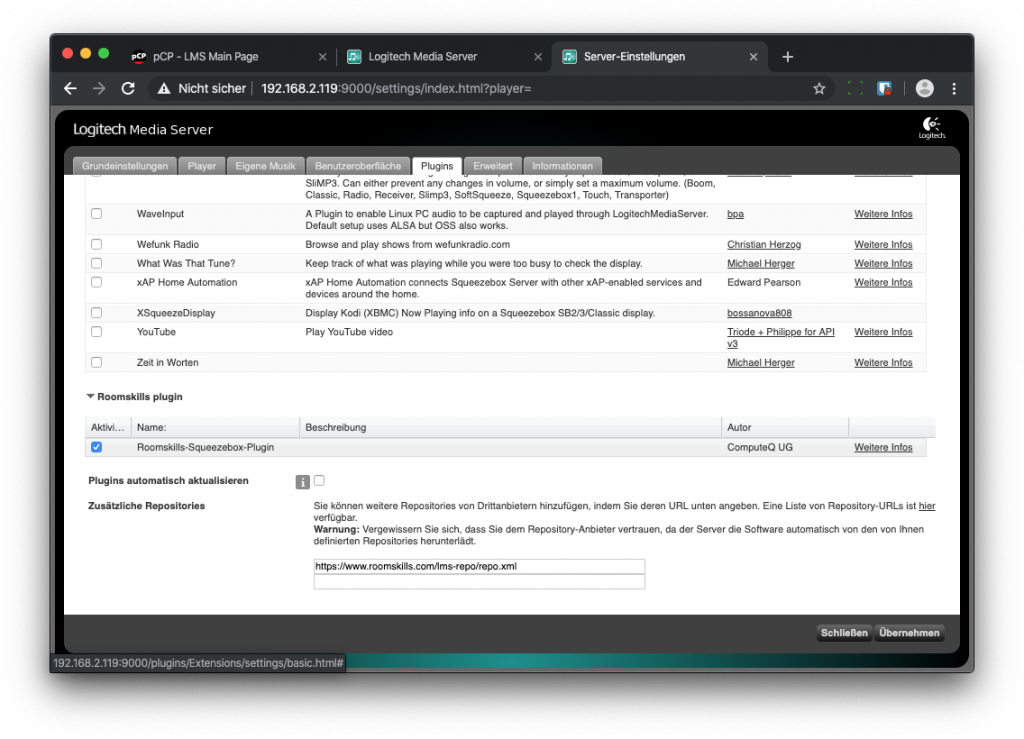Click the Übernehmen button
Image resolution: width=1024 pixels, height=739 pixels.
(909, 633)
